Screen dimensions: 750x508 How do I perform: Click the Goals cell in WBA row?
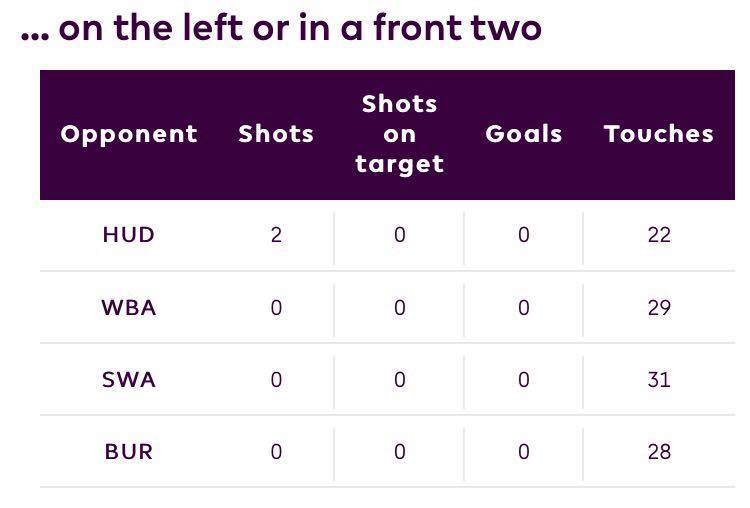tap(523, 308)
